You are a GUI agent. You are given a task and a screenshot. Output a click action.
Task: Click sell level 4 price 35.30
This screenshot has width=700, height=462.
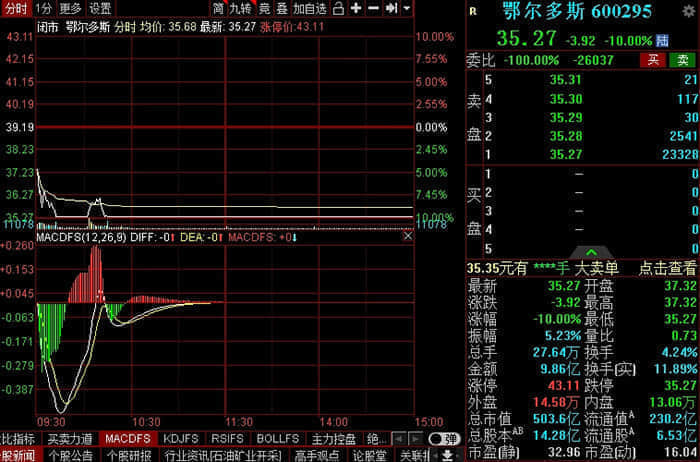click(566, 99)
